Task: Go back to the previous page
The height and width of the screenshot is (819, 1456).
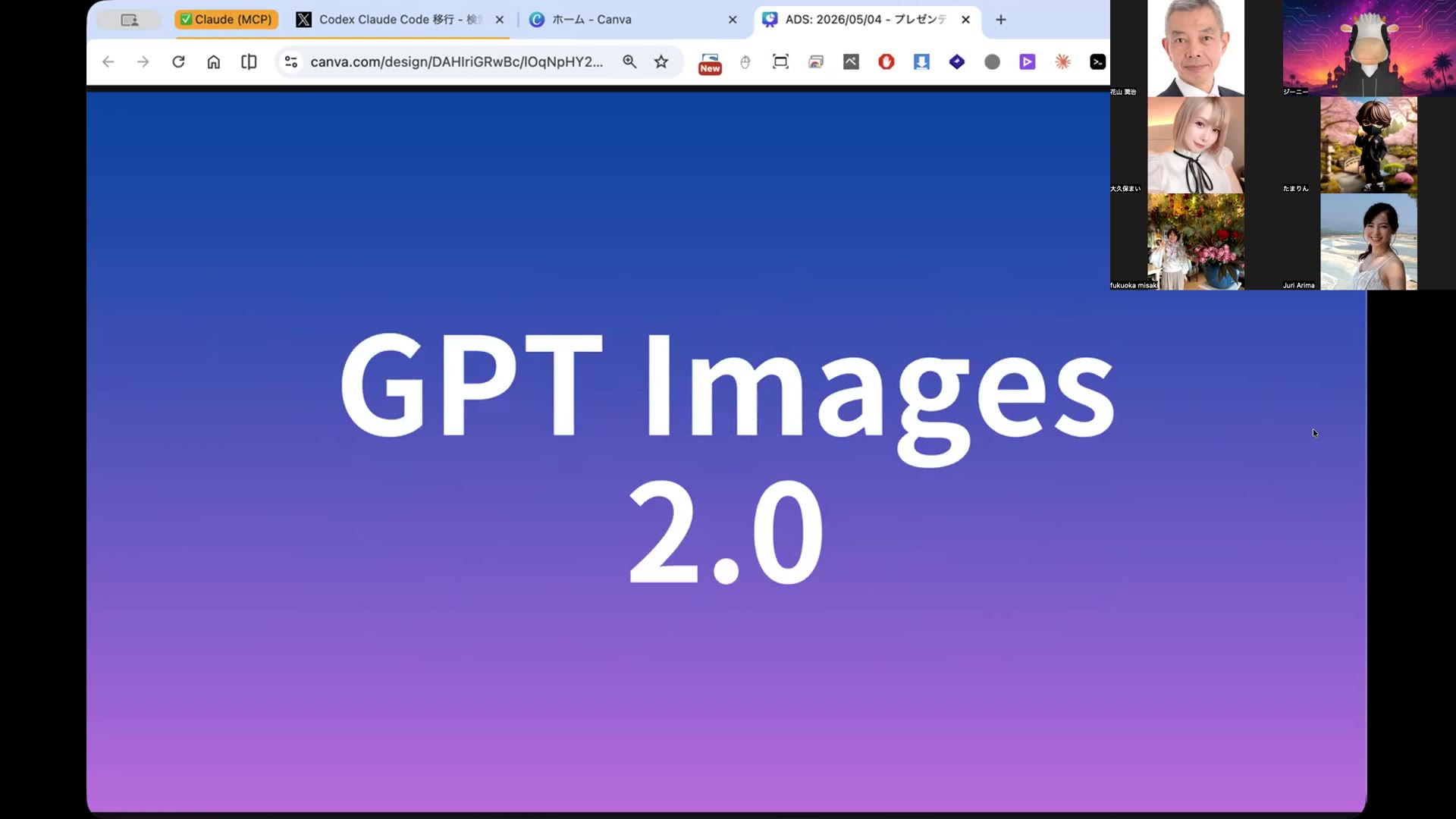Action: [108, 62]
